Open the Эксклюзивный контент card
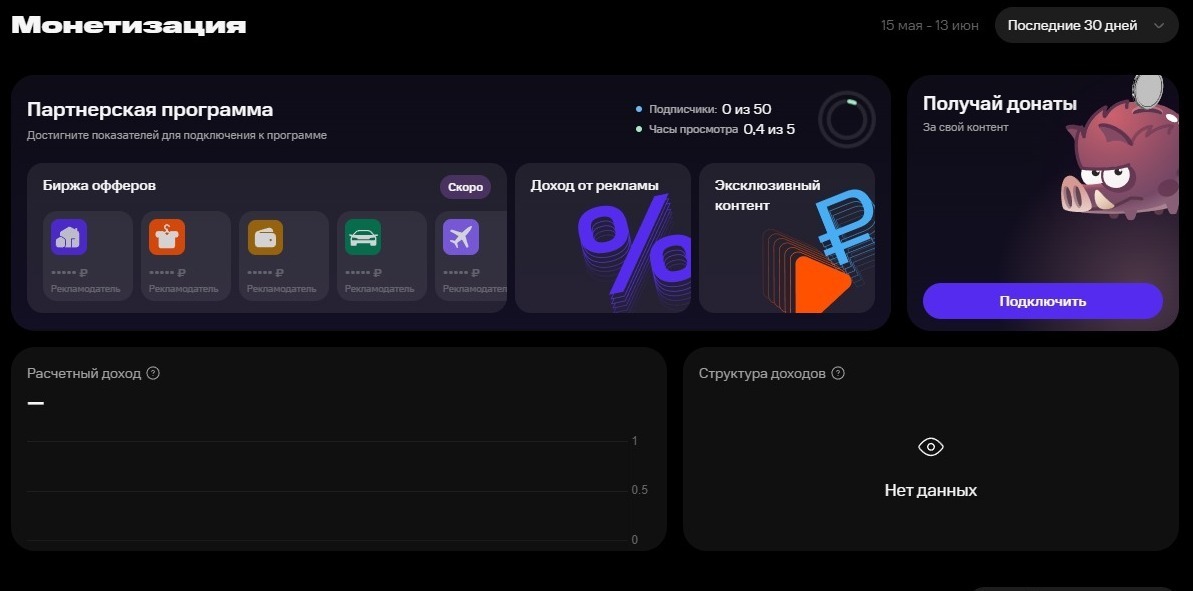This screenshot has height=591, width=1193. click(x=786, y=238)
